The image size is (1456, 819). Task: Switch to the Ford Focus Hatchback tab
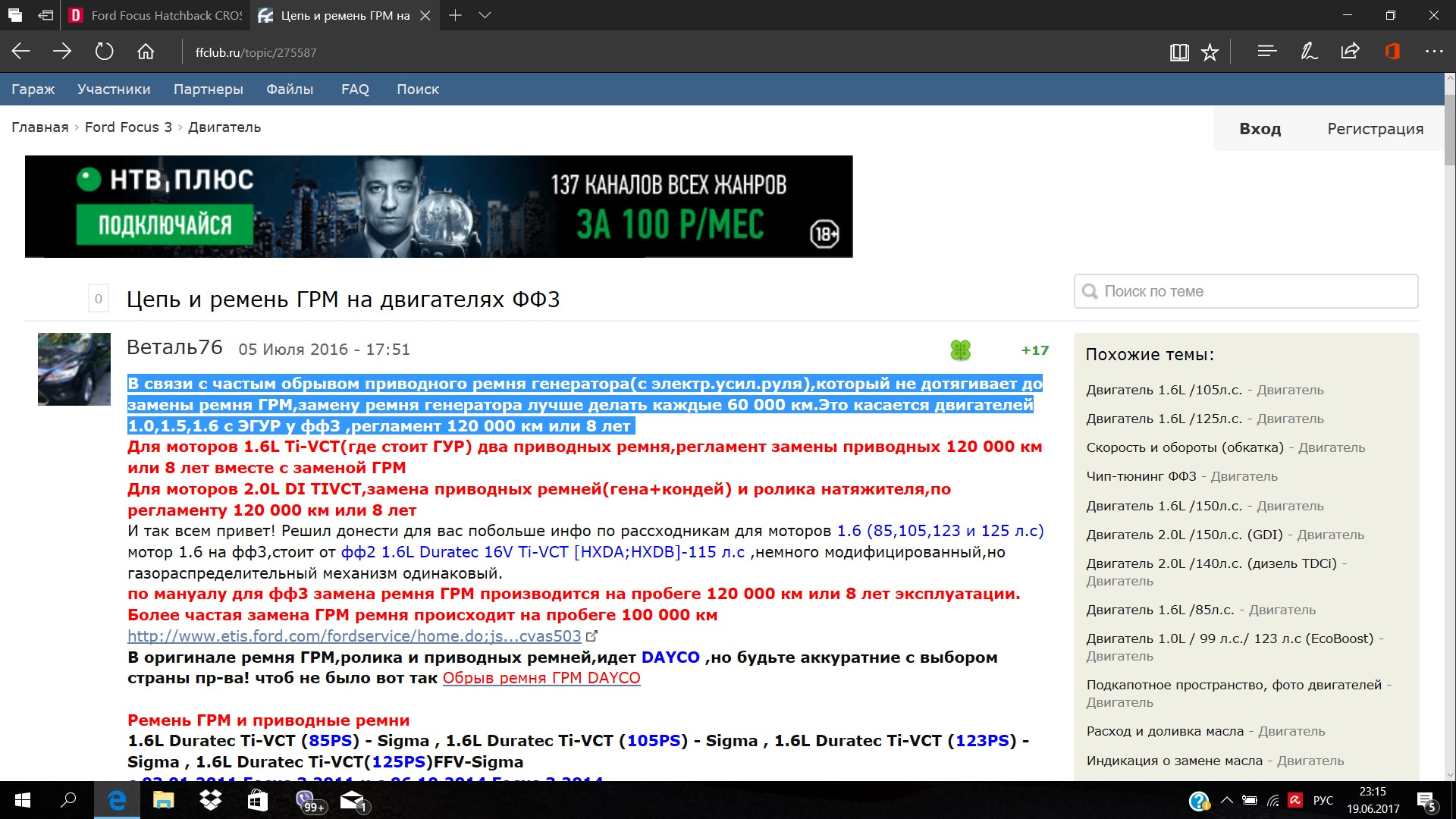(155, 15)
